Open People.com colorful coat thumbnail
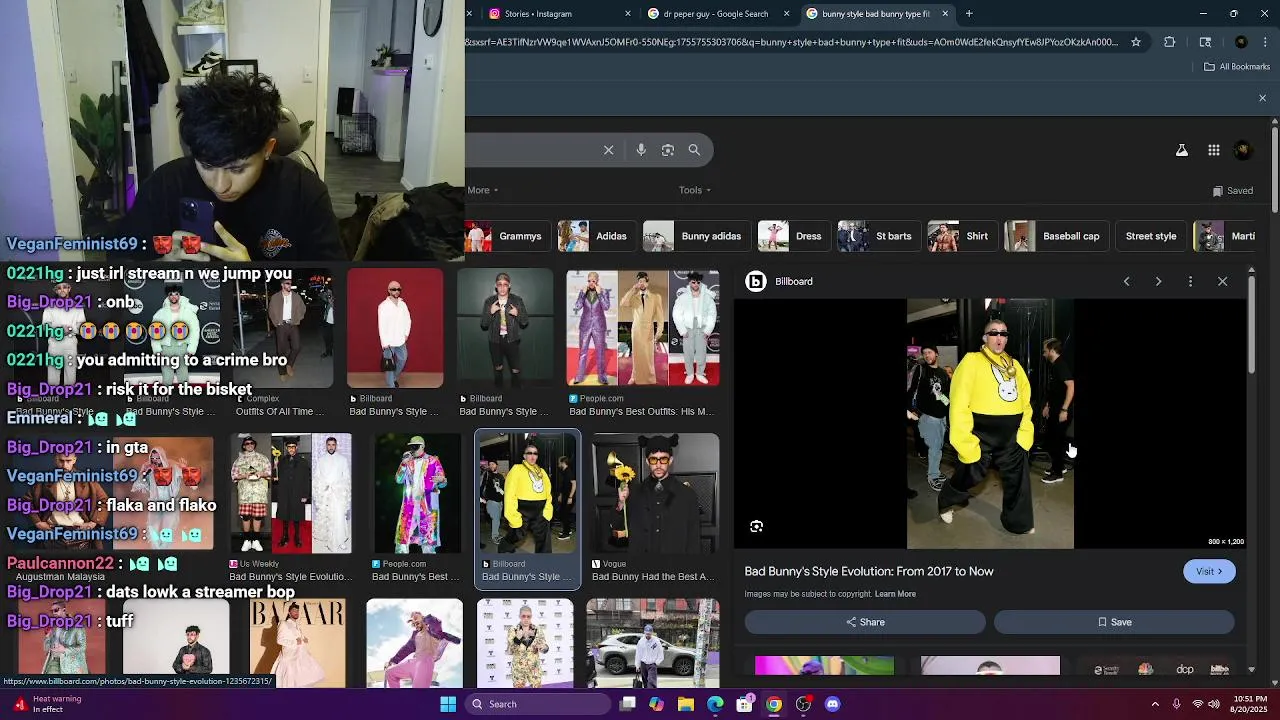This screenshot has width=1280, height=720. coord(417,493)
